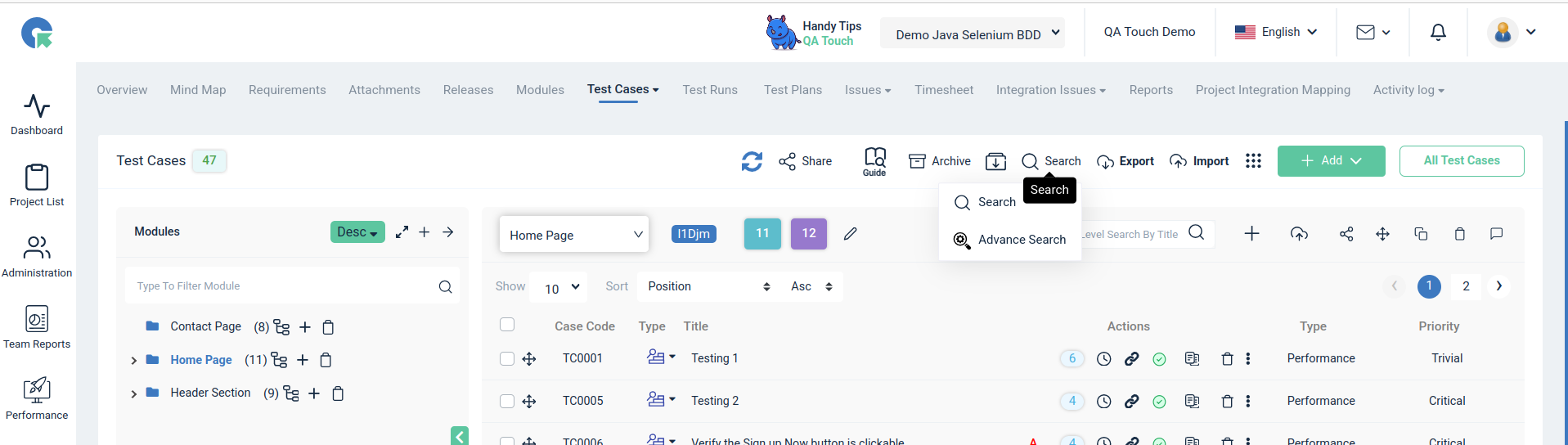
Task: Delete test case TC0005 via trash icon
Action: tap(1227, 402)
